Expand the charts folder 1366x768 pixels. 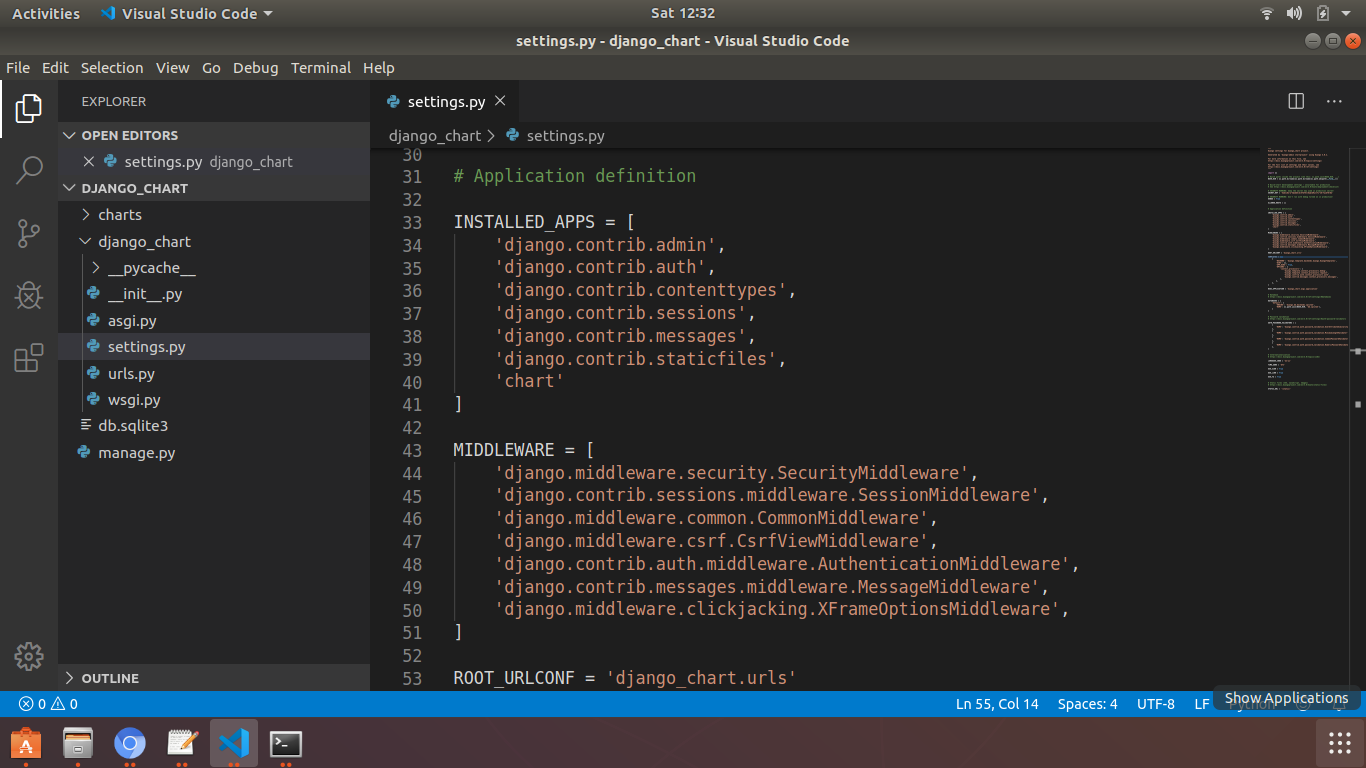pos(119,215)
